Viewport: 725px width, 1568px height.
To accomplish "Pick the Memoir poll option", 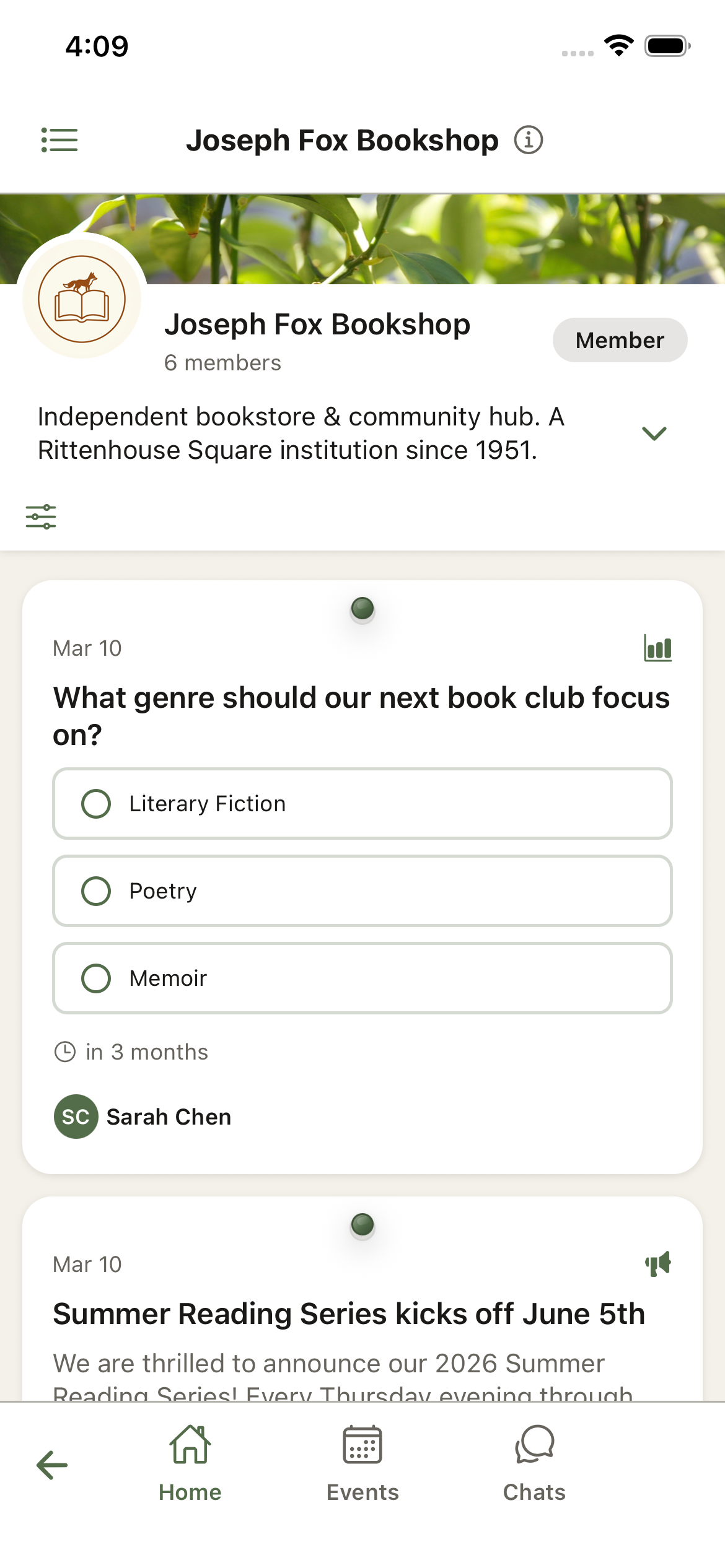I will [x=362, y=978].
